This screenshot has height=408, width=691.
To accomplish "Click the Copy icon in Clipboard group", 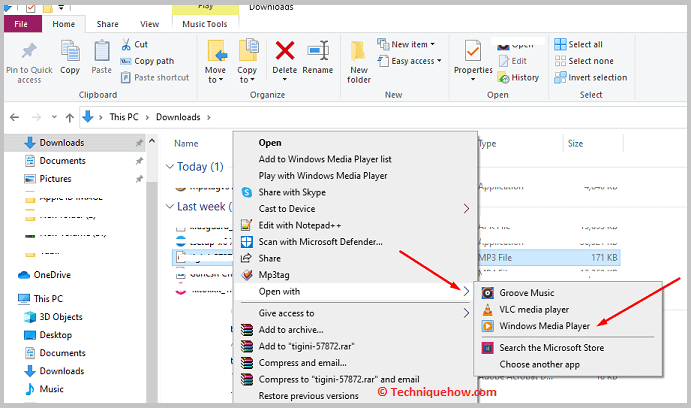I will tap(70, 51).
